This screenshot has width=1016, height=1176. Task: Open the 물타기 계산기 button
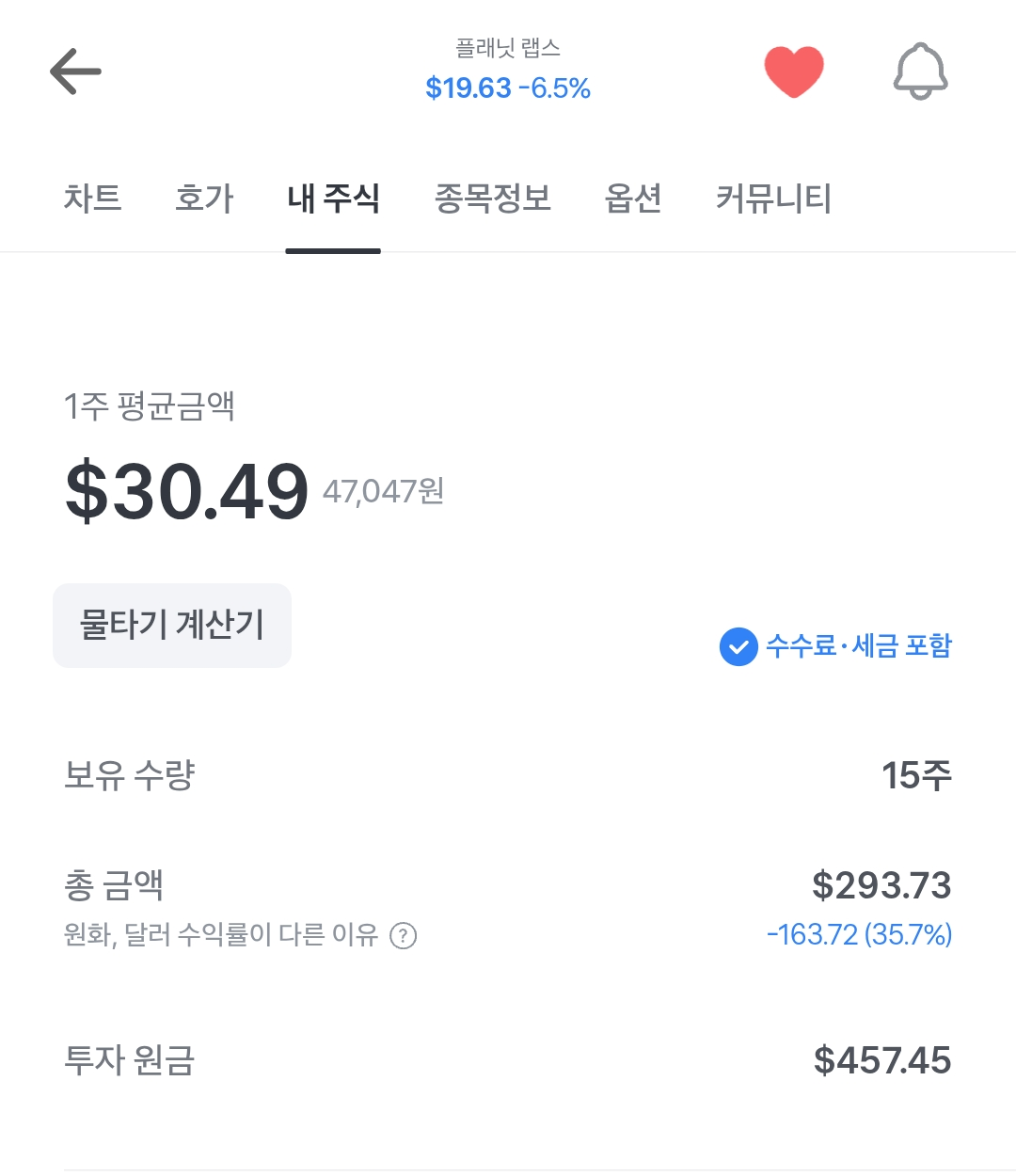pyautogui.click(x=172, y=626)
